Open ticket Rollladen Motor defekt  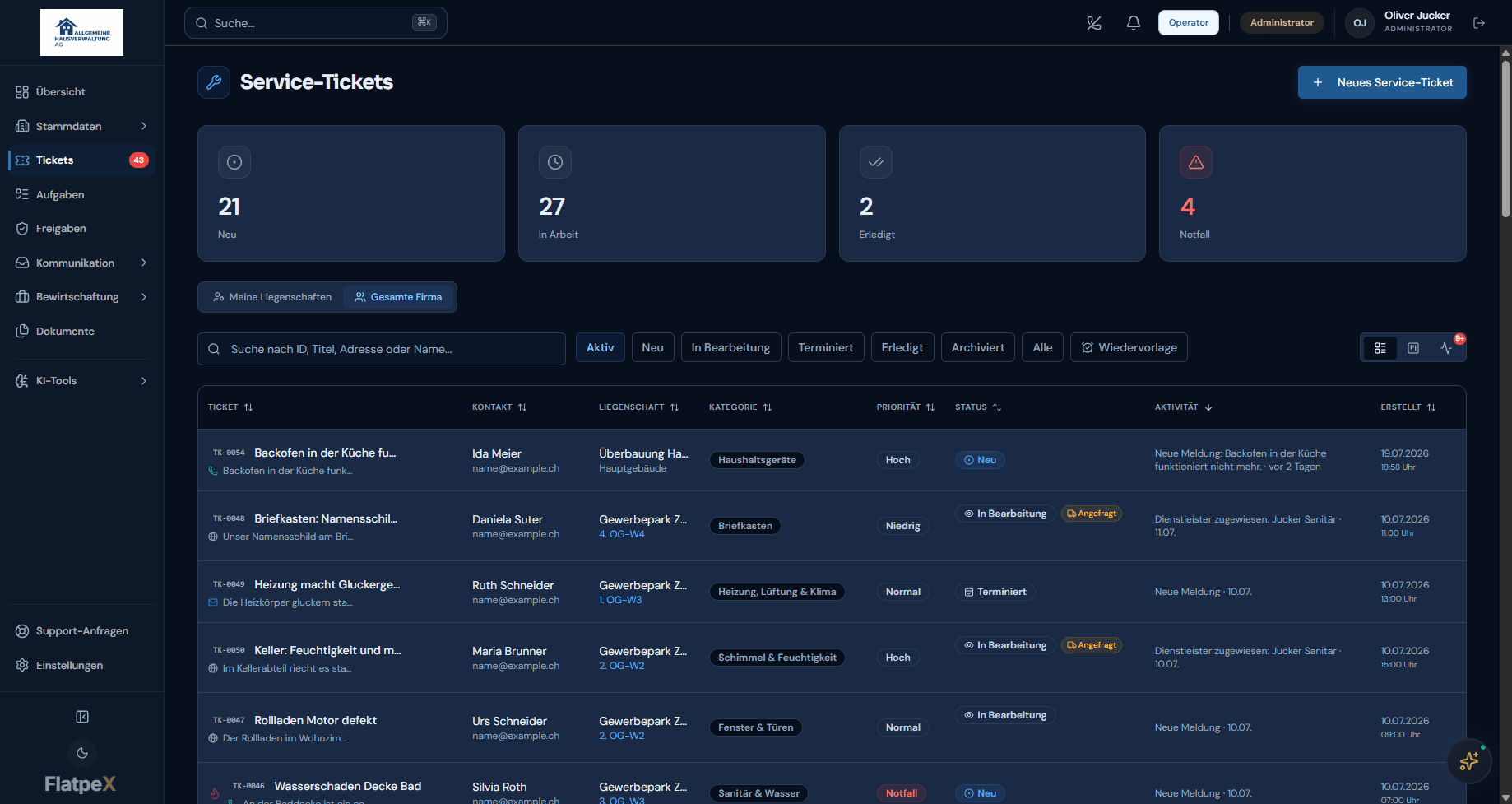pyautogui.click(x=316, y=720)
